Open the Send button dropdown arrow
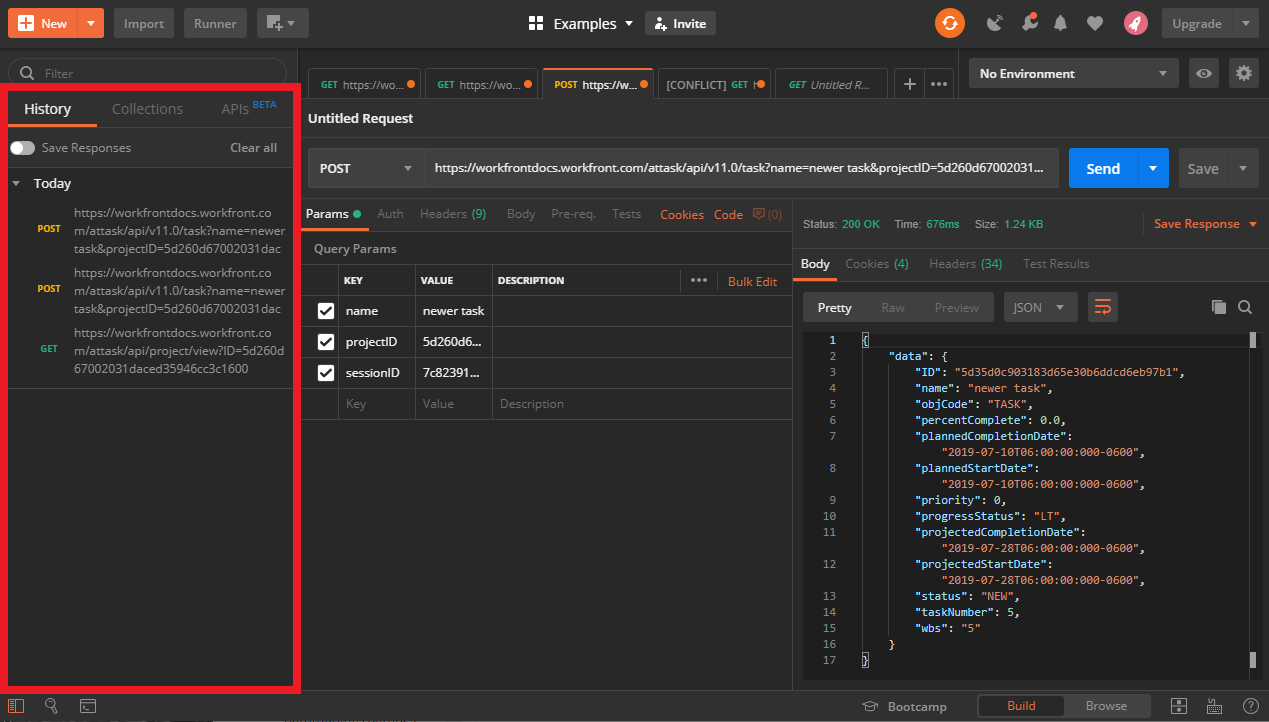This screenshot has height=722, width=1269. (x=1153, y=168)
